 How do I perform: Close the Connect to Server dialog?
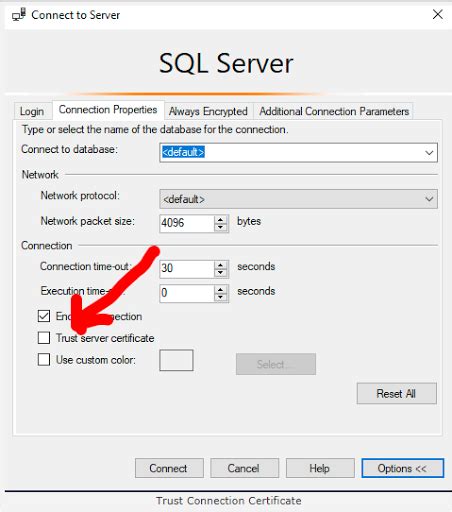click(x=438, y=14)
